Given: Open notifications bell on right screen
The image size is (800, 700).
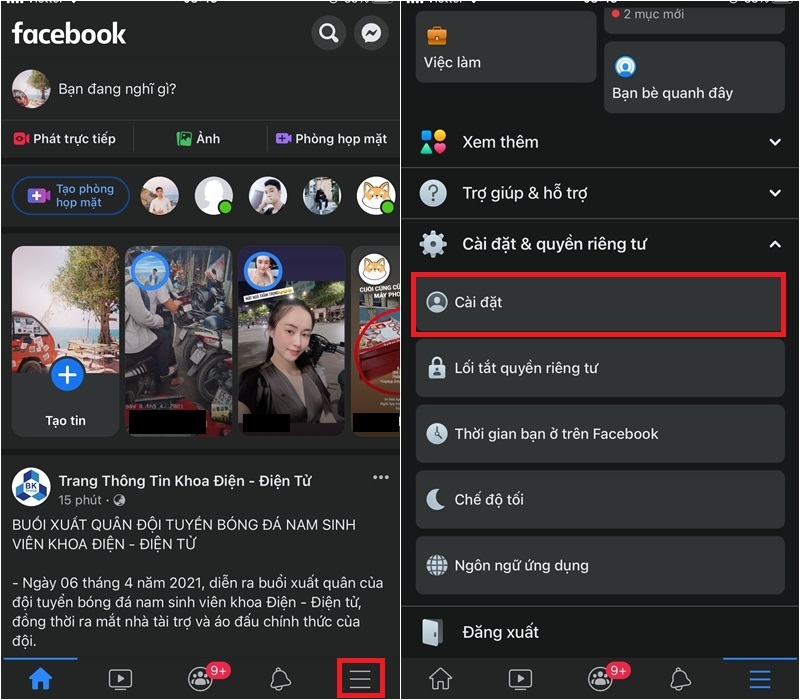Looking at the screenshot, I should coord(681,679).
